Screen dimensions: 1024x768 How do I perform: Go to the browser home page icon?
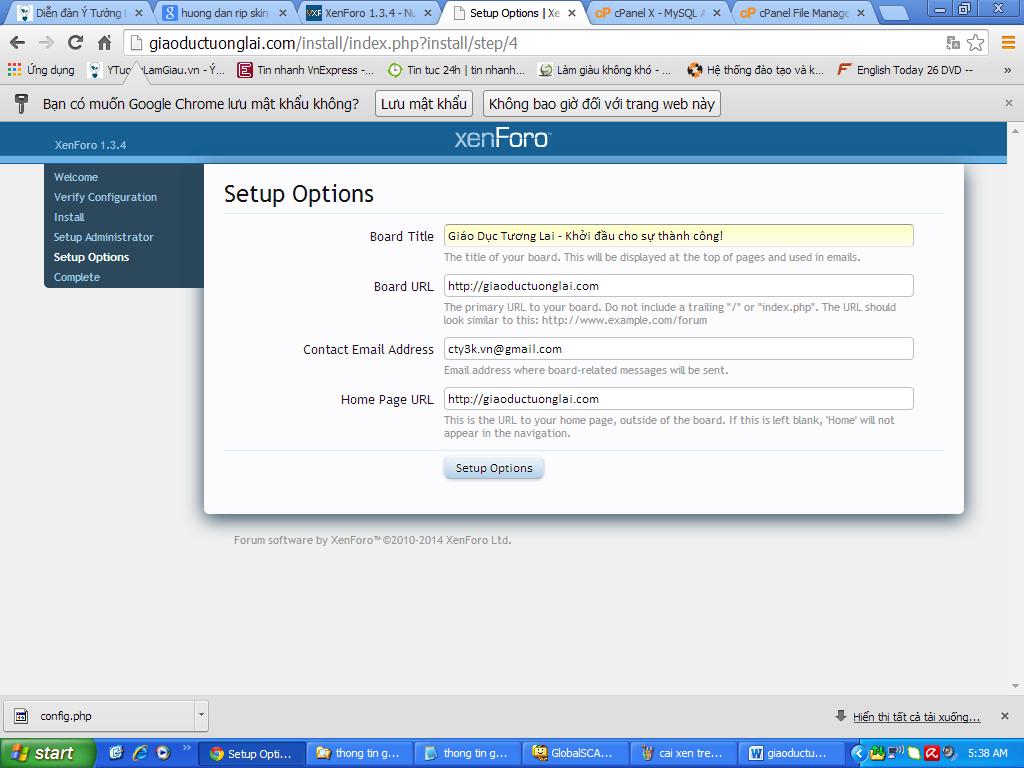point(104,43)
